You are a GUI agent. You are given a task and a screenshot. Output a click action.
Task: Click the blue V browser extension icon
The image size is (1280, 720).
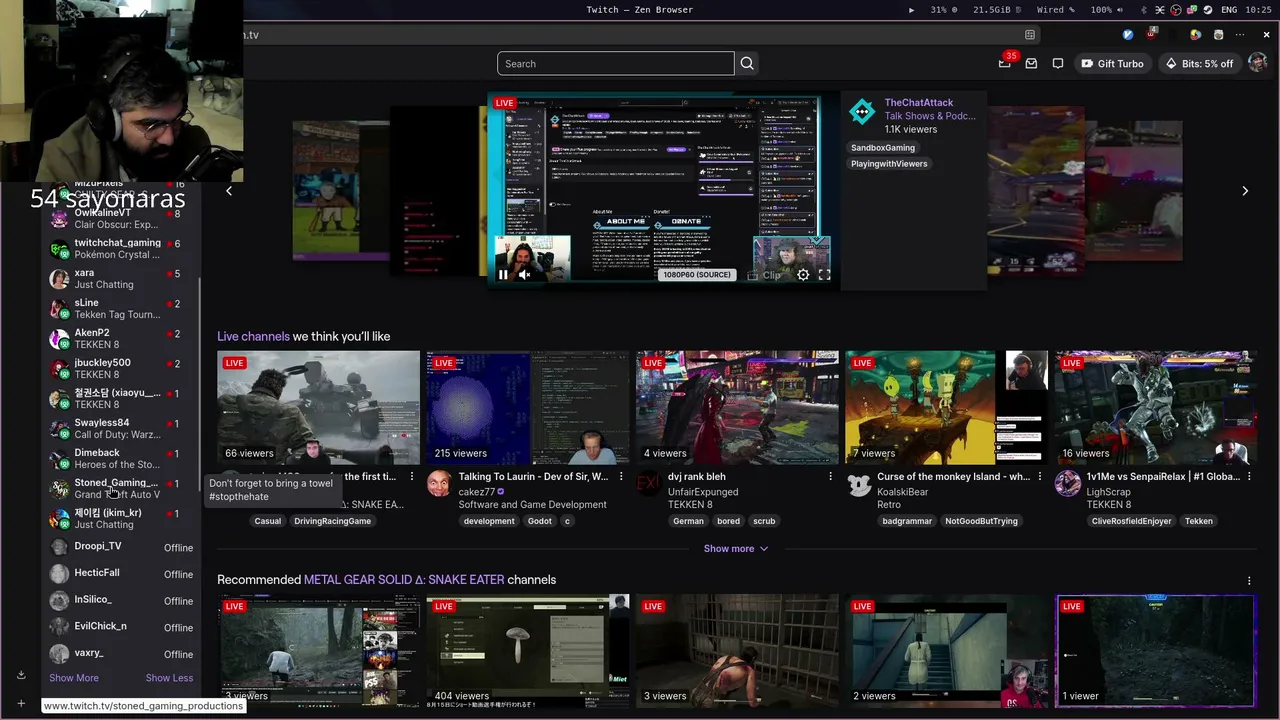click(x=1128, y=35)
